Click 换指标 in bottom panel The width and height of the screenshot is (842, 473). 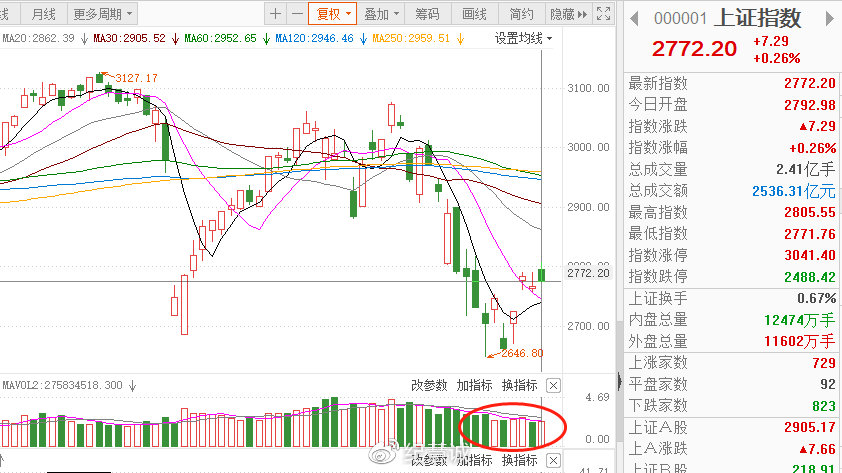519,461
